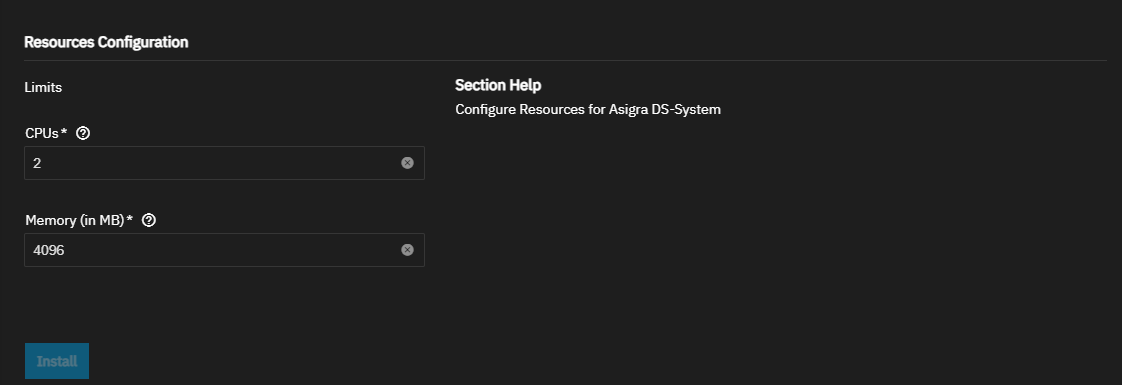Click the Limits subsection label
This screenshot has width=1122, height=385.
[43, 87]
